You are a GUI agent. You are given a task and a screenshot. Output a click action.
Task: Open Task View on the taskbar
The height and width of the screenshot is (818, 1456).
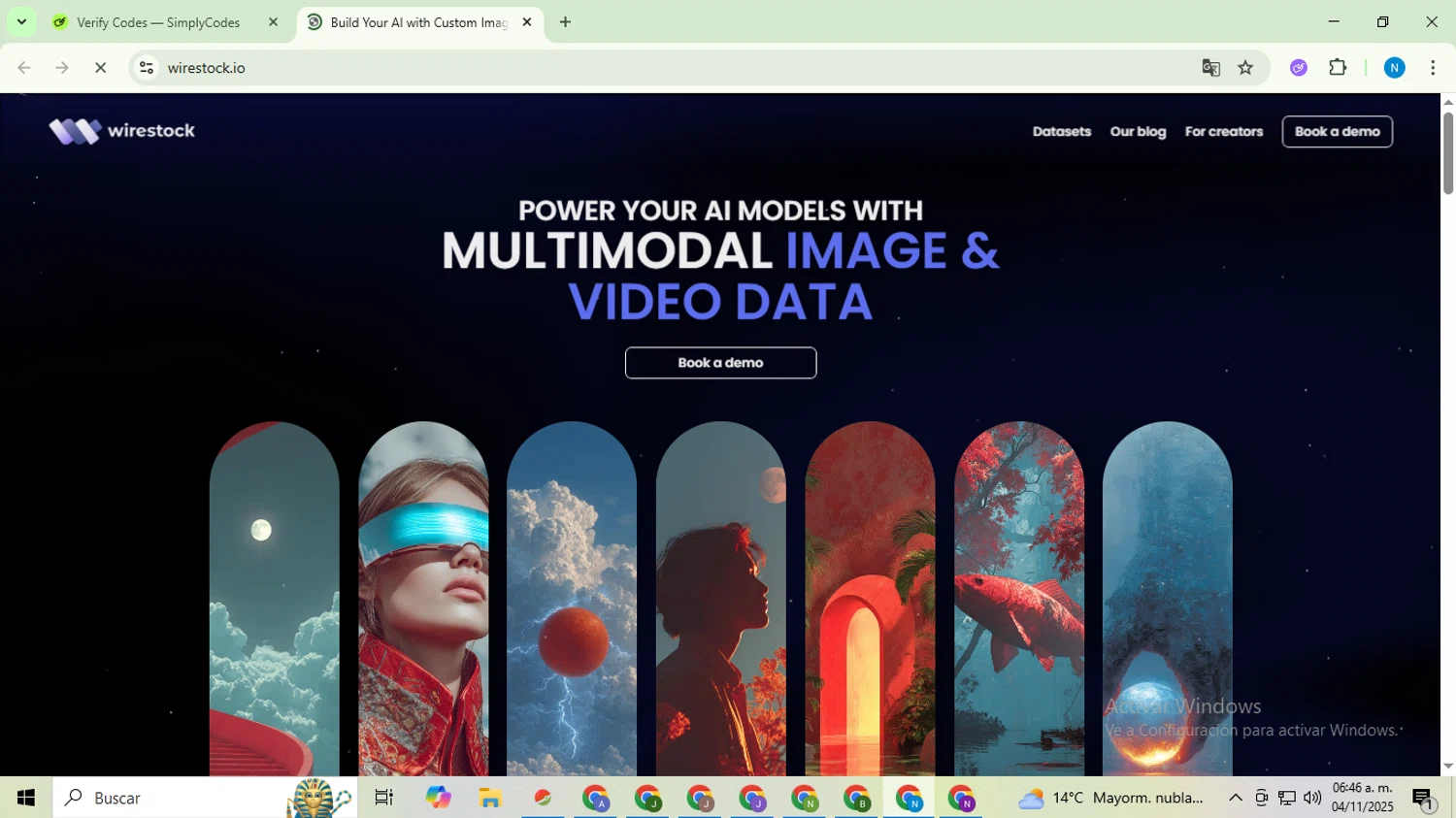pyautogui.click(x=384, y=798)
